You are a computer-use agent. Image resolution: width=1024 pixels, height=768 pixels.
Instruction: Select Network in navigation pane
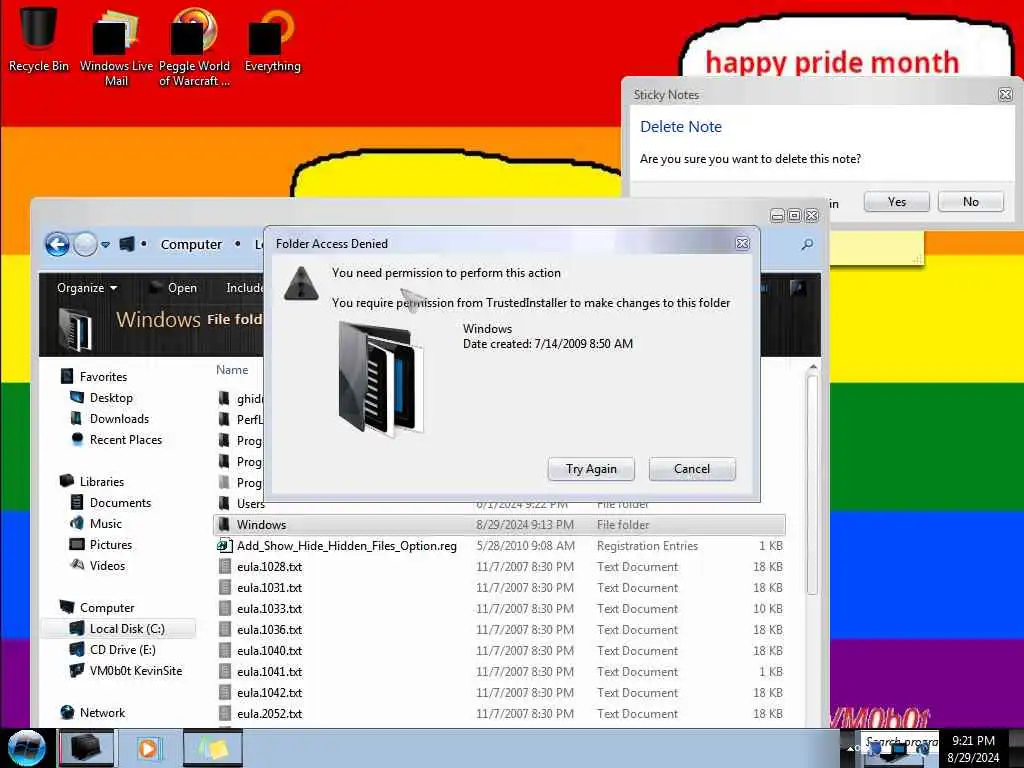92,712
